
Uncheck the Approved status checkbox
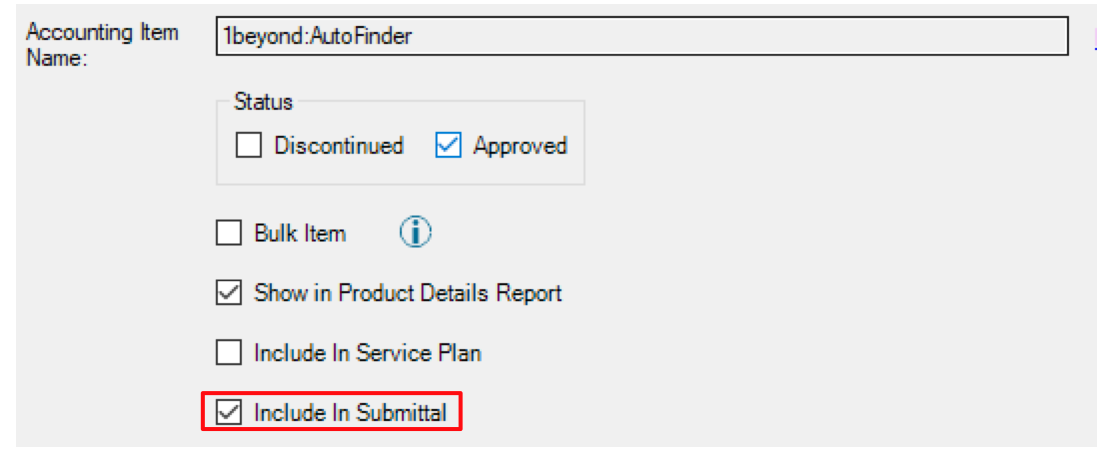[x=448, y=146]
